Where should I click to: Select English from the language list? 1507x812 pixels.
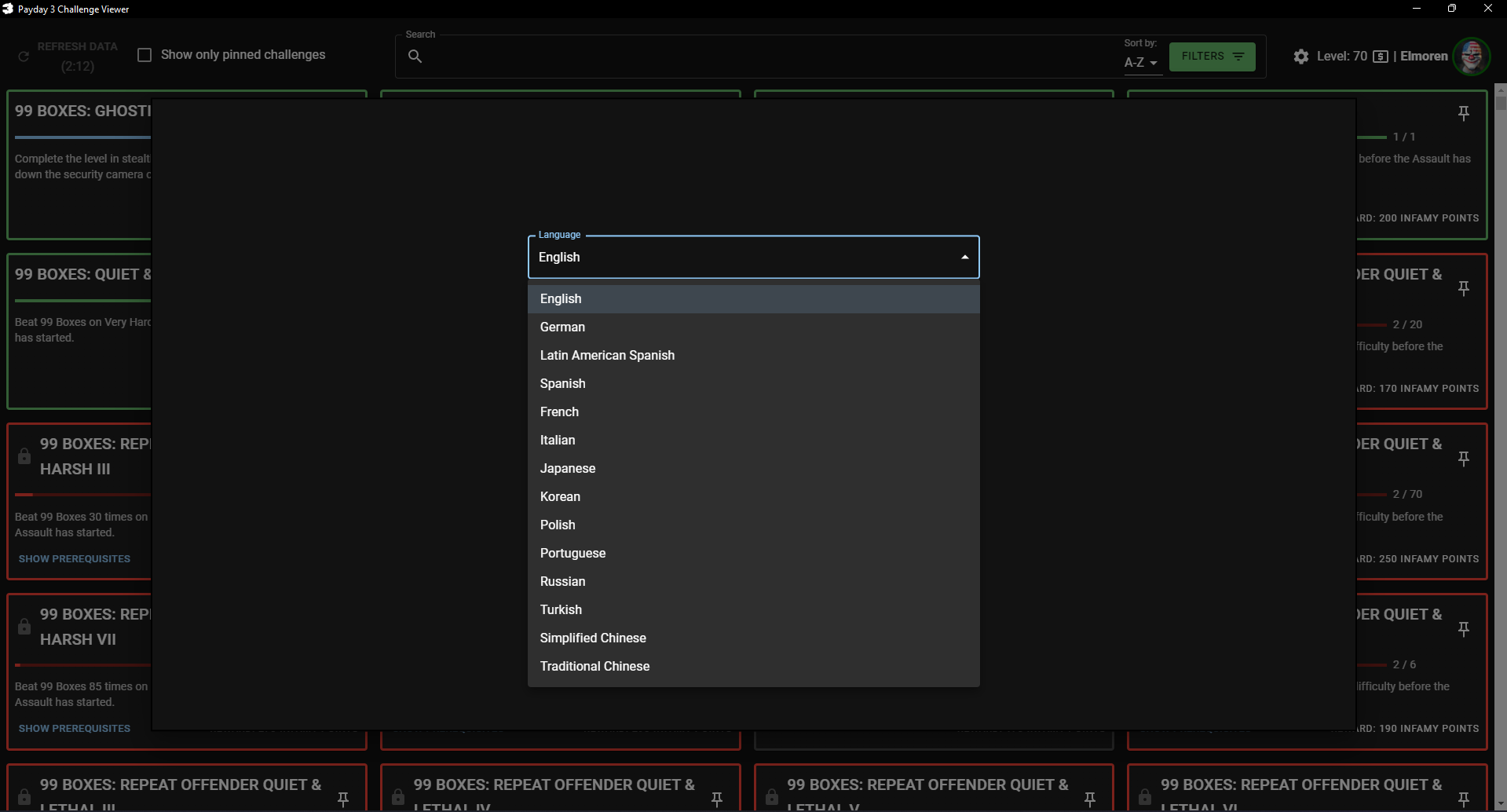tap(753, 299)
